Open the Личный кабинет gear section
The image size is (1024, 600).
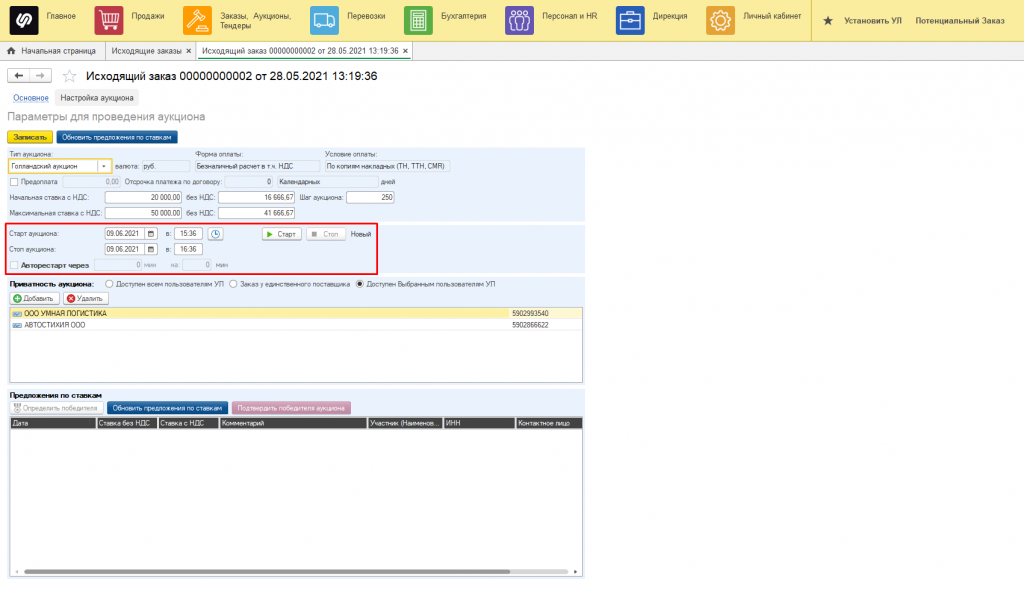[720, 20]
